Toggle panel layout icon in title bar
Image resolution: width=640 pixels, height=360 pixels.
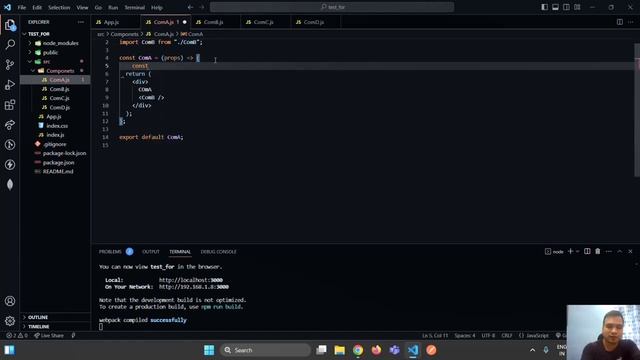pos(556,7)
